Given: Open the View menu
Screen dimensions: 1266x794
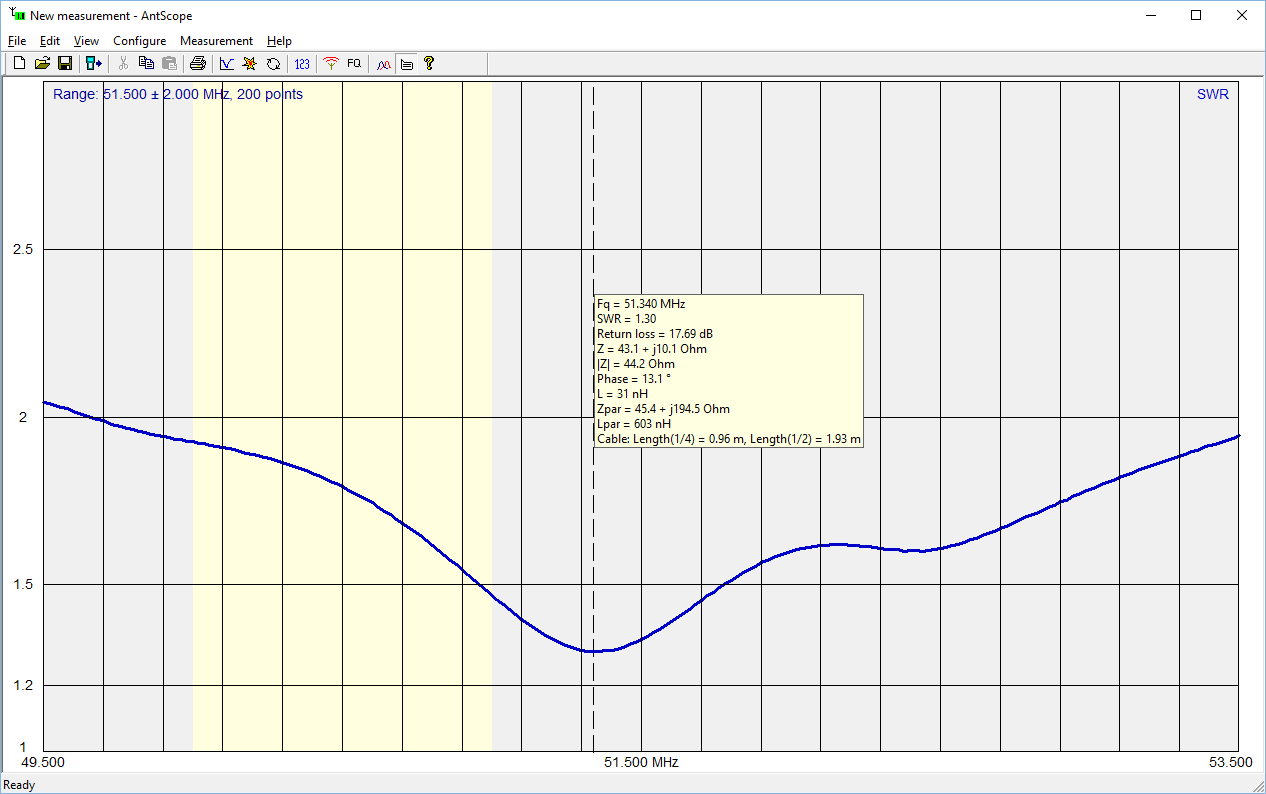Looking at the screenshot, I should pyautogui.click(x=86, y=41).
